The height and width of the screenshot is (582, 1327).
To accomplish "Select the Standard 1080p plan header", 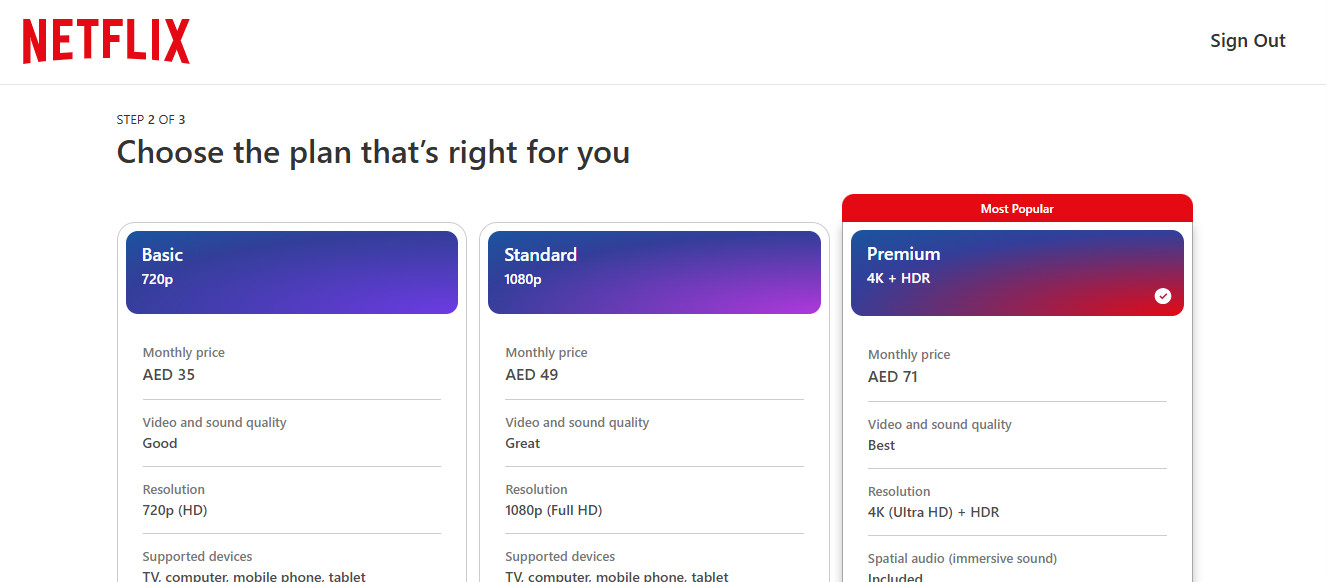I will click(654, 272).
